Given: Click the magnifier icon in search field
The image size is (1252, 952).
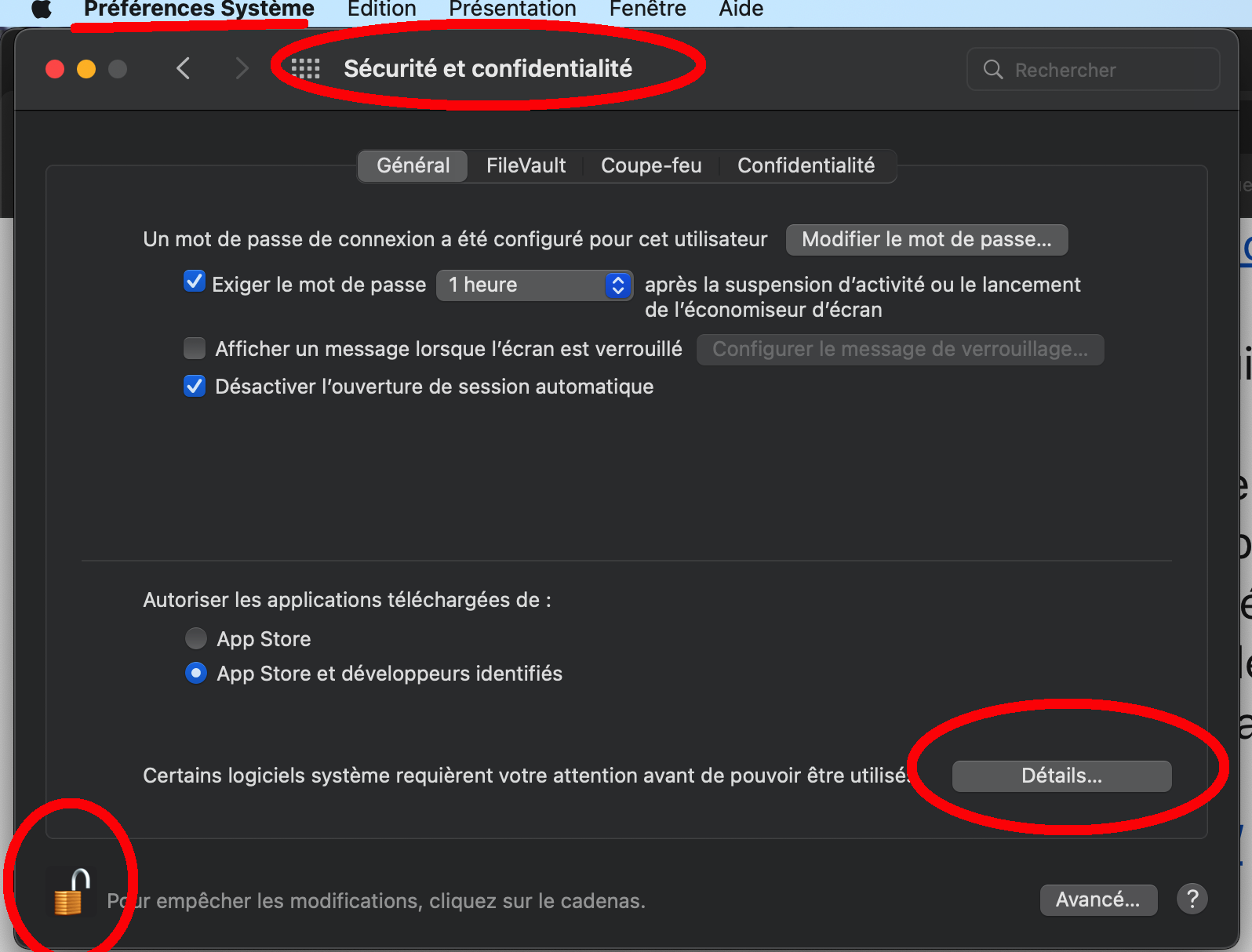Looking at the screenshot, I should coord(993,70).
